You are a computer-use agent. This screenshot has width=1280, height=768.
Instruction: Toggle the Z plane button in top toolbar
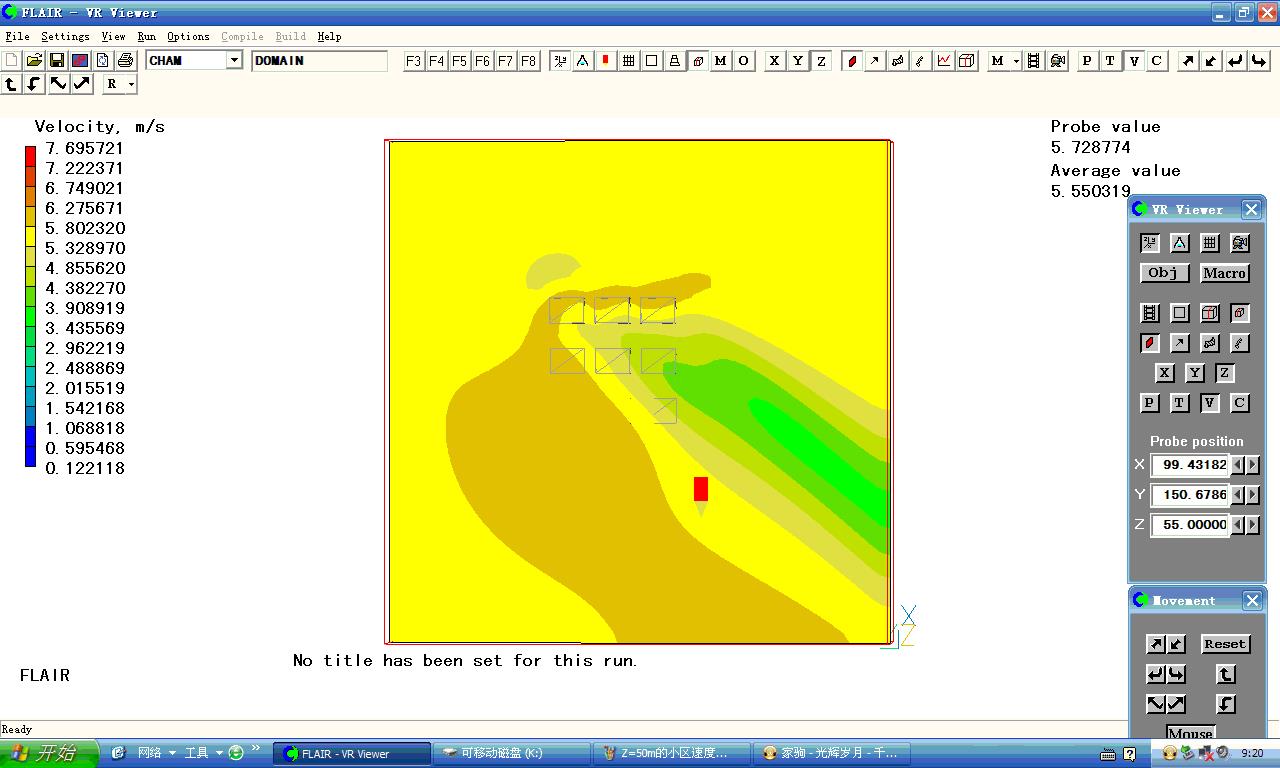tap(821, 61)
